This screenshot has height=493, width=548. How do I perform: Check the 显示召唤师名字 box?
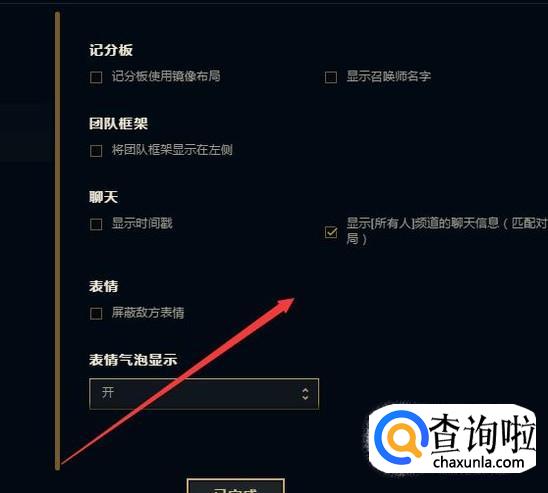[x=331, y=77]
